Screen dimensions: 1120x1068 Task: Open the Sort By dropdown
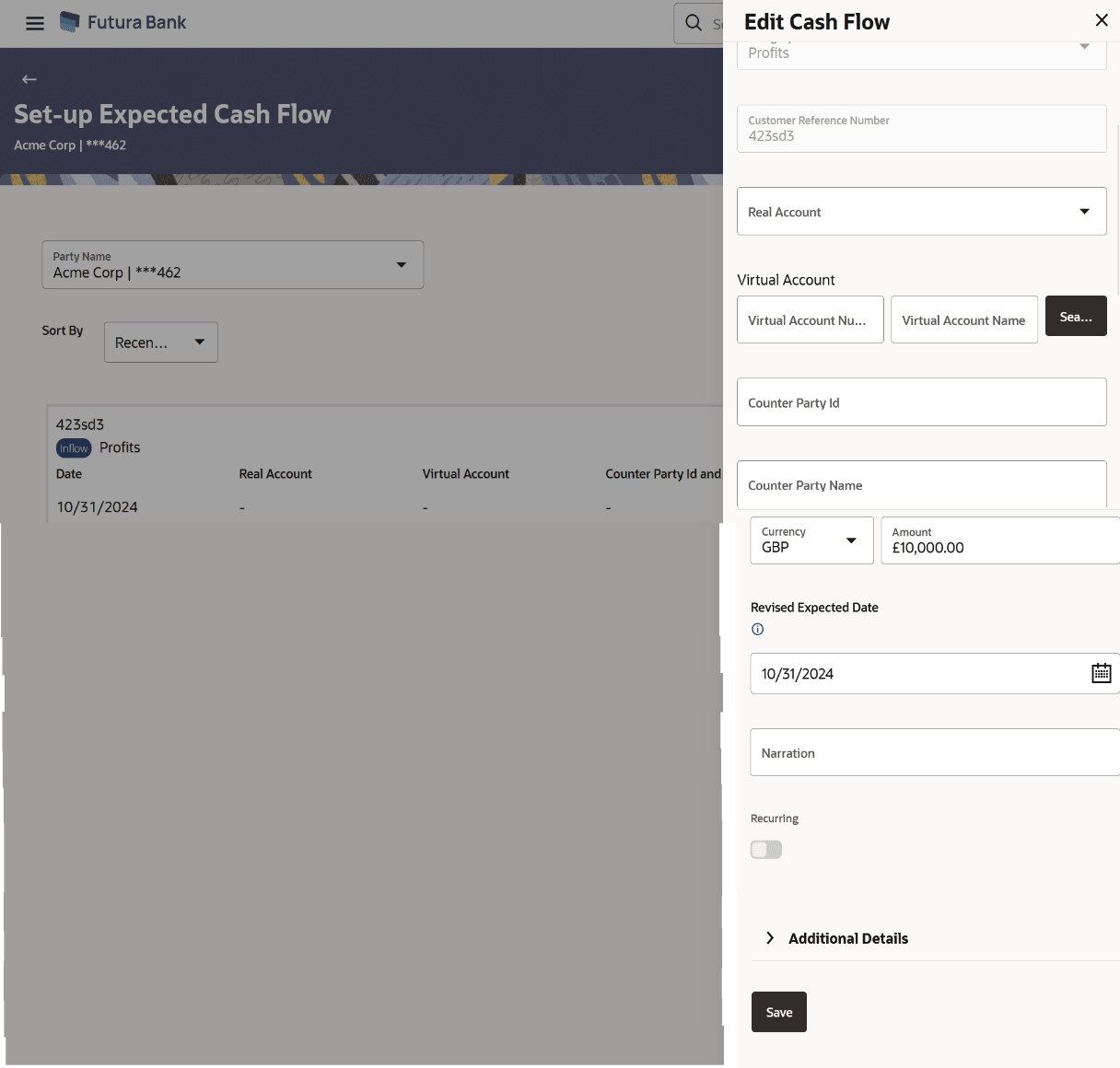click(x=161, y=342)
